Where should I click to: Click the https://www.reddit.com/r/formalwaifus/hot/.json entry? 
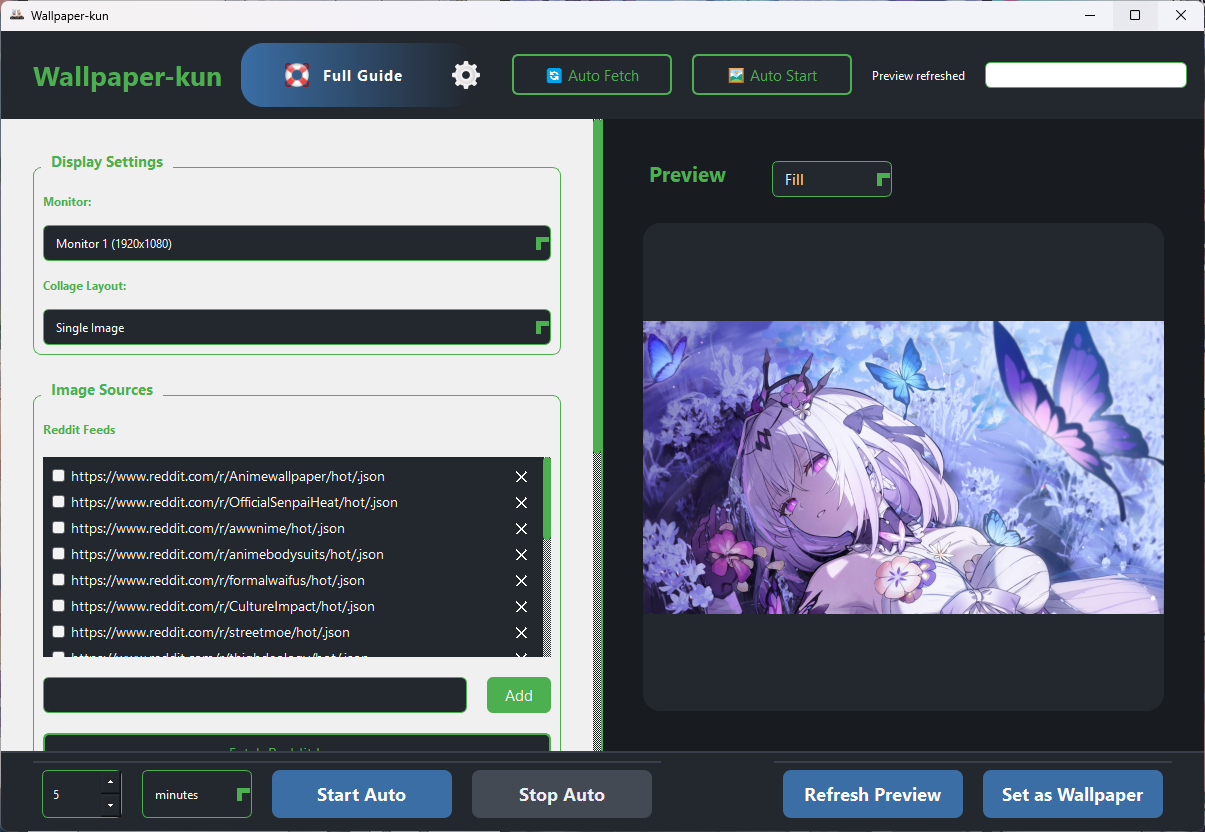click(218, 580)
